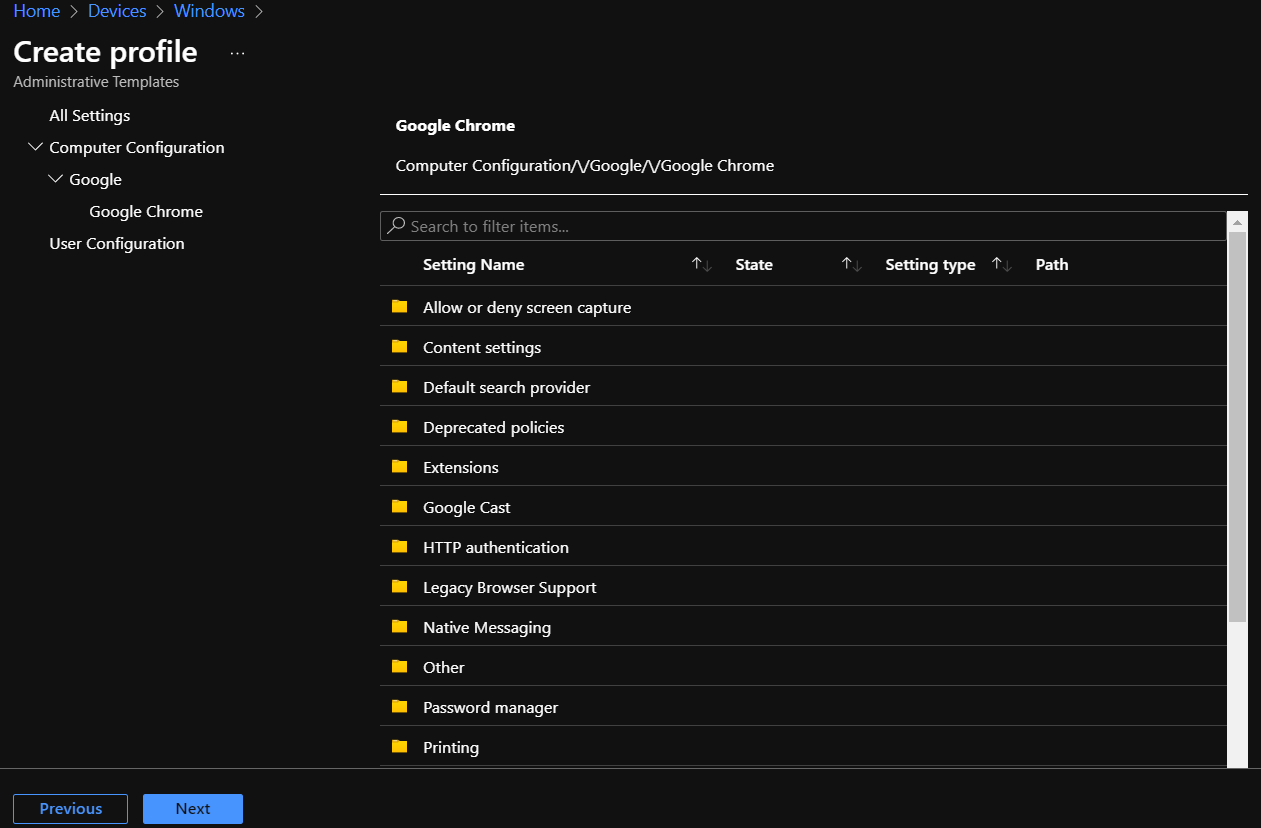The image size is (1261, 828).
Task: Click the folder icon beside Content settings
Action: point(400,346)
